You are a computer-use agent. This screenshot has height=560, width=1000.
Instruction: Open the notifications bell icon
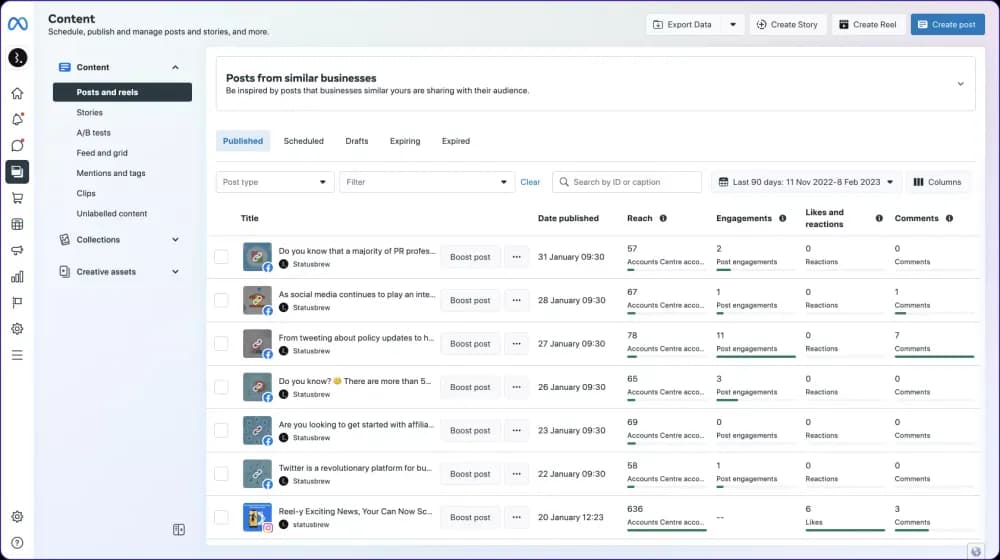[x=17, y=120]
